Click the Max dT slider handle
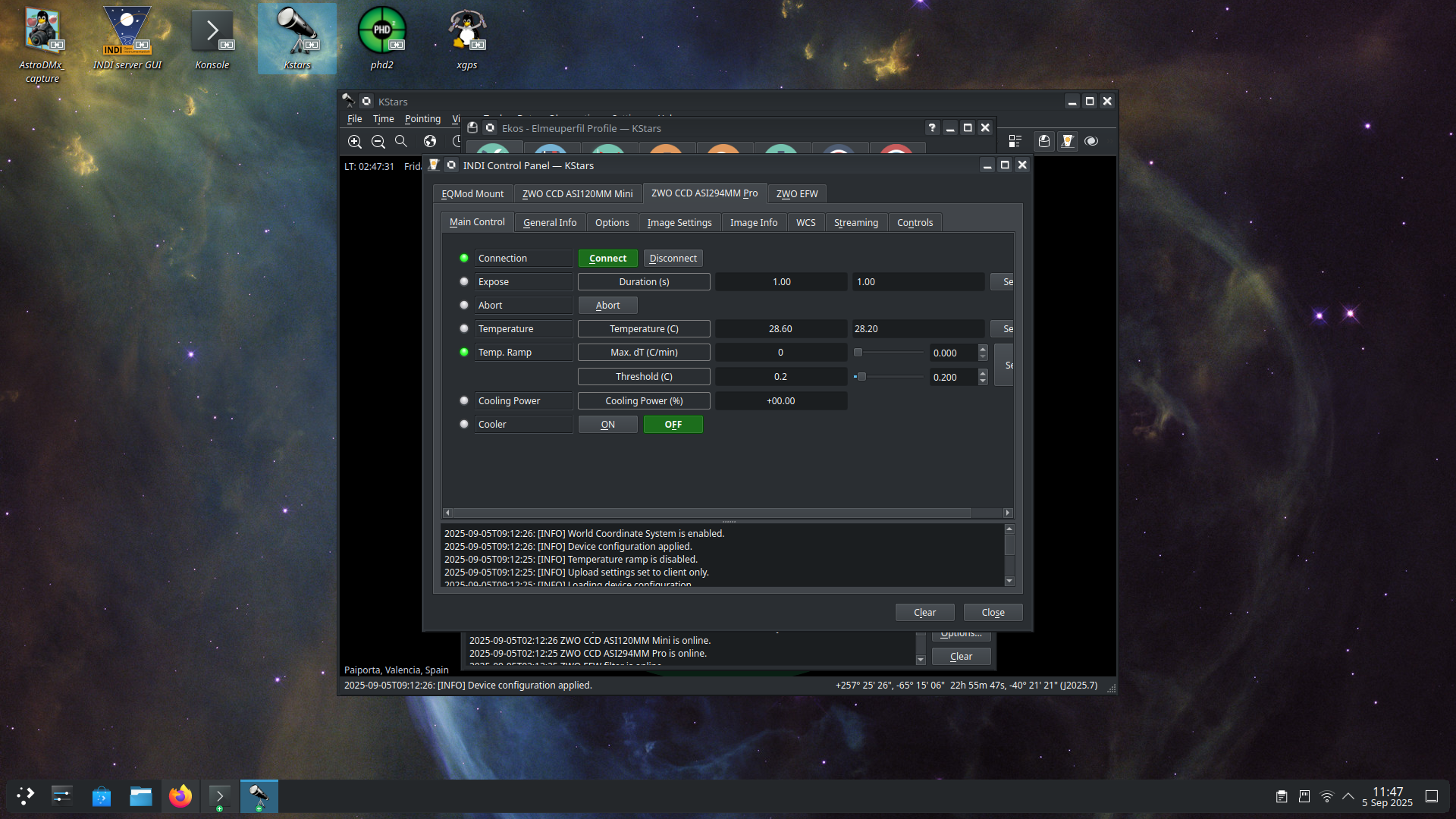 pos(858,352)
